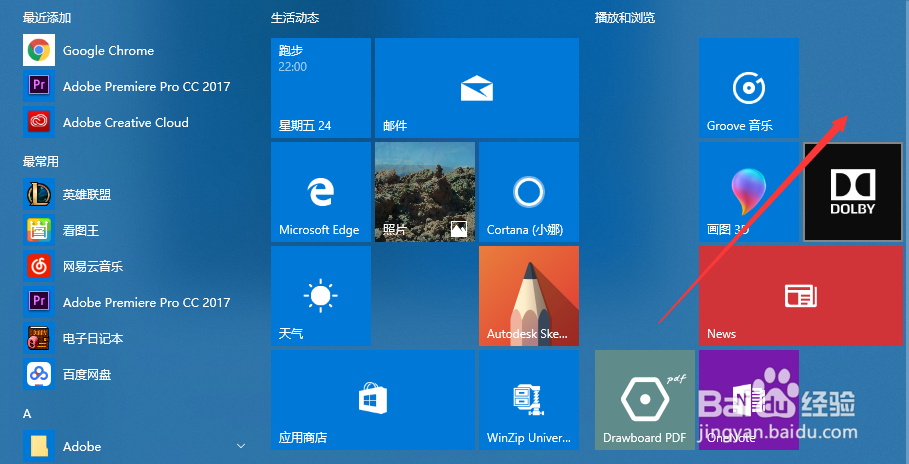Click the 最常用 section label
This screenshot has width=909, height=464.
point(41,161)
